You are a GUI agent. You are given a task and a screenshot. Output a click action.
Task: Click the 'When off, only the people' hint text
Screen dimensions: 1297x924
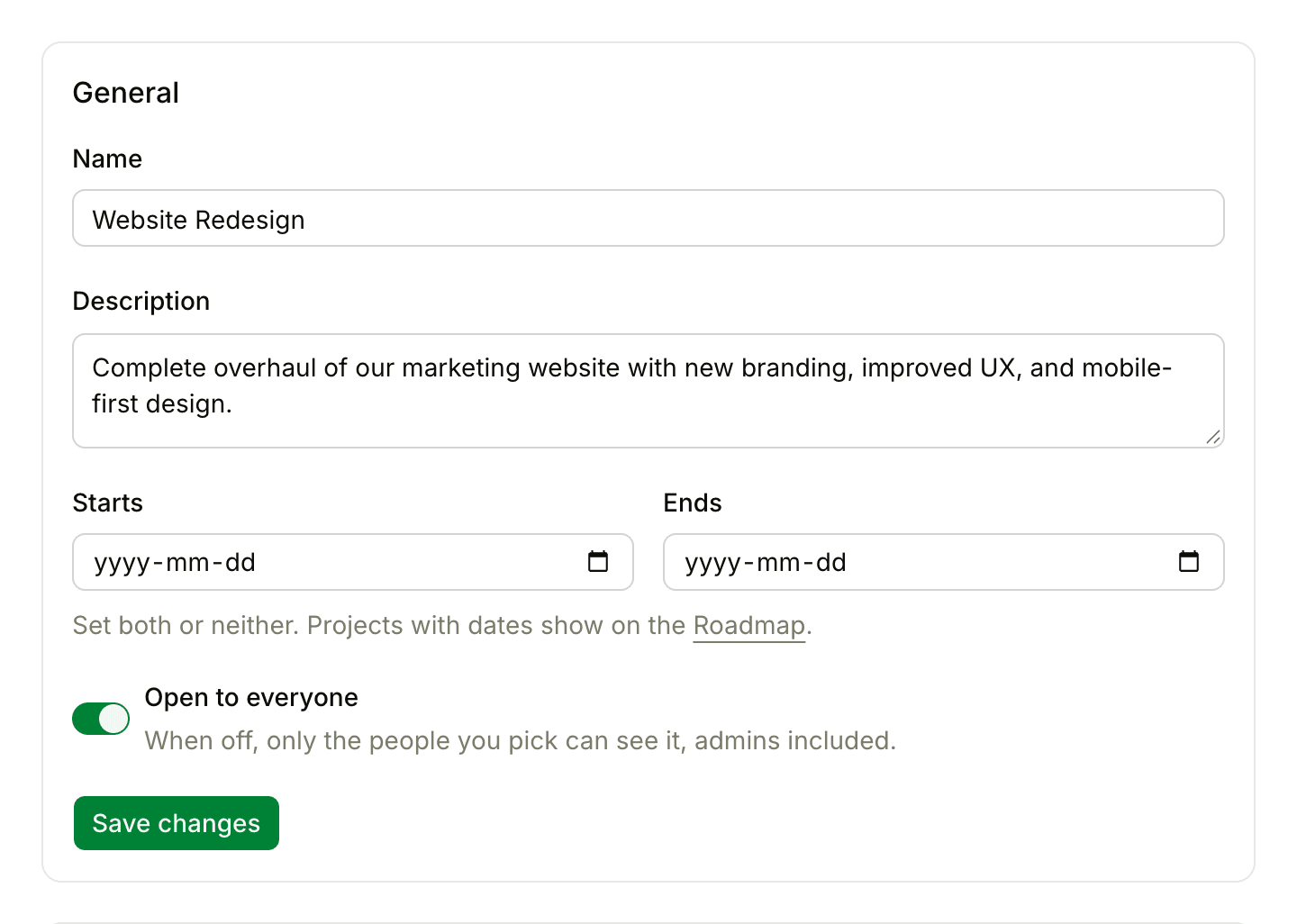tap(521, 740)
